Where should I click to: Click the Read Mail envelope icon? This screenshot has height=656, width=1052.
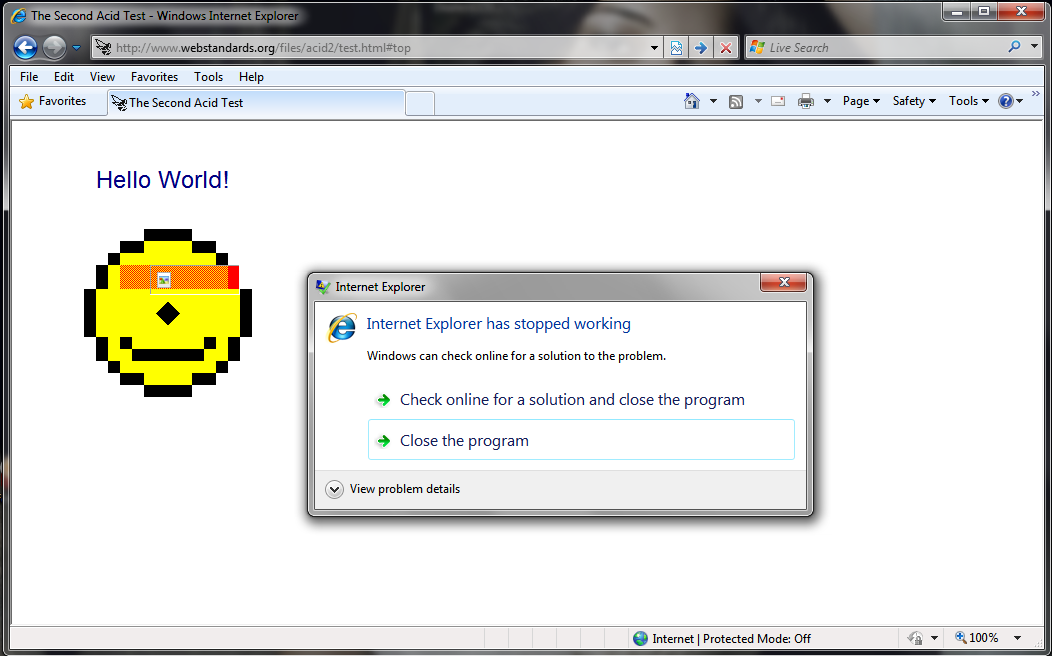(x=778, y=101)
